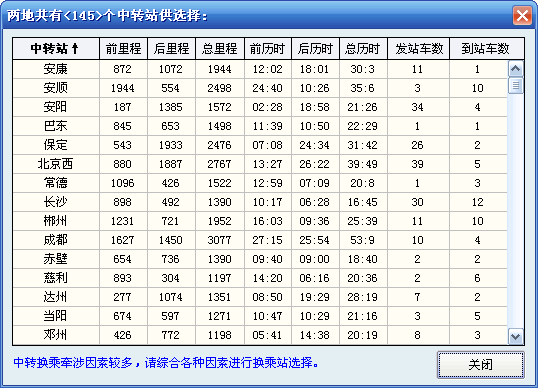Click the vertical scrollbar thumb
Screen dimensions: 538x388
point(516,85)
